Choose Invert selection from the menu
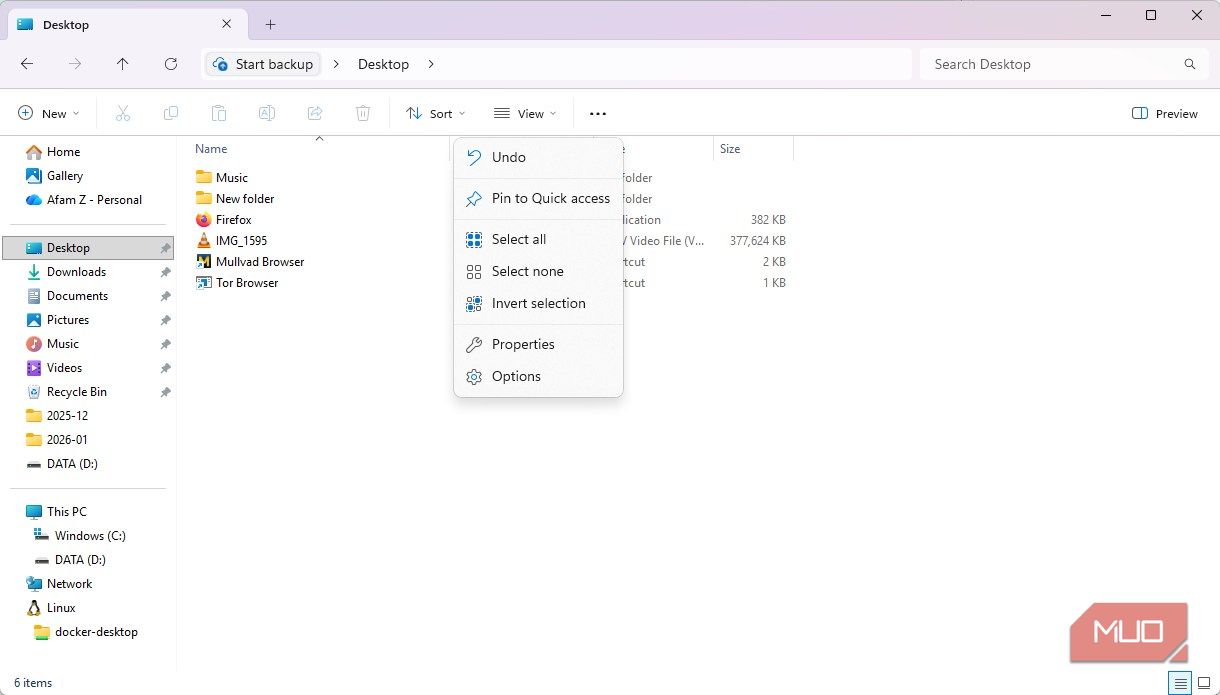Screen dimensions: 1220x695 [x=538, y=303]
